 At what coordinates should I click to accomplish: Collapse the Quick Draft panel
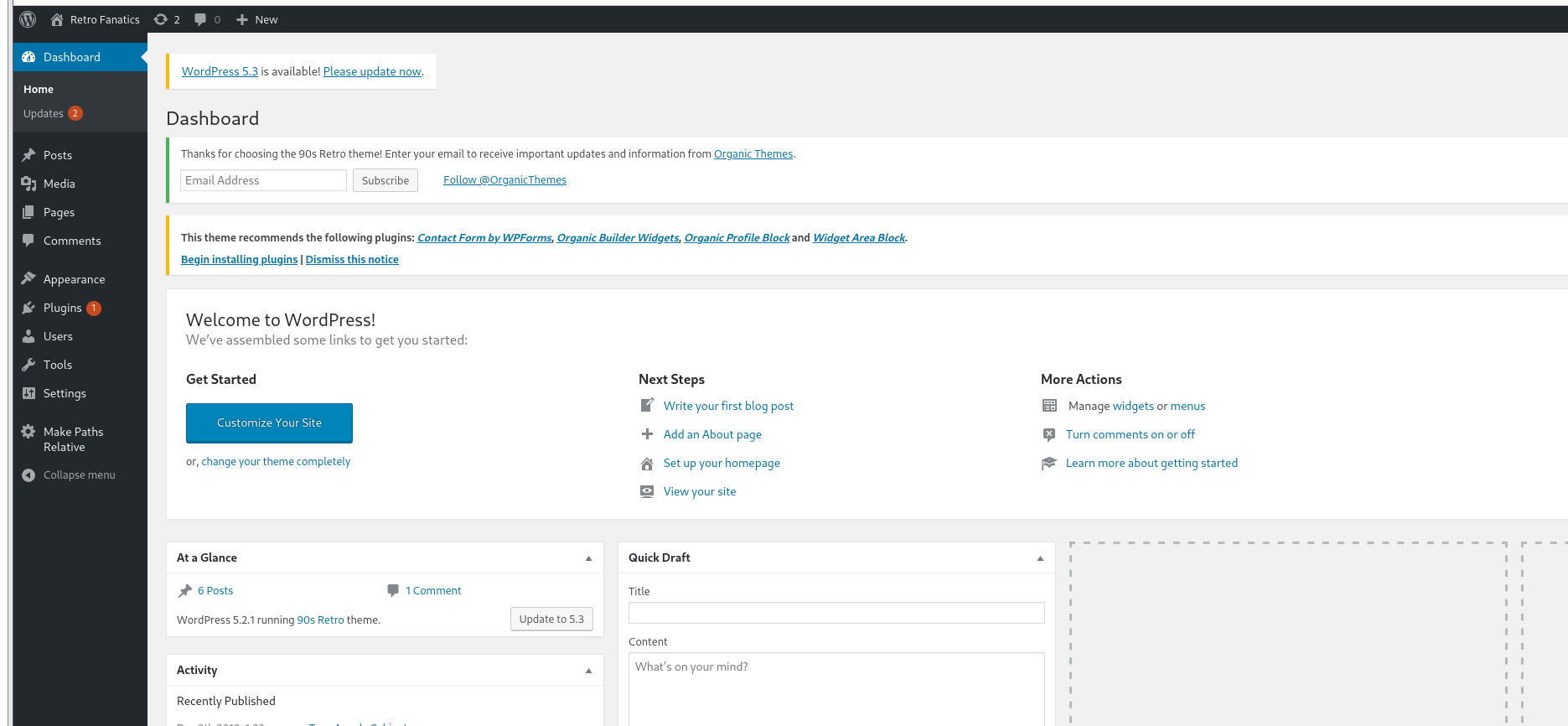pos(1040,558)
